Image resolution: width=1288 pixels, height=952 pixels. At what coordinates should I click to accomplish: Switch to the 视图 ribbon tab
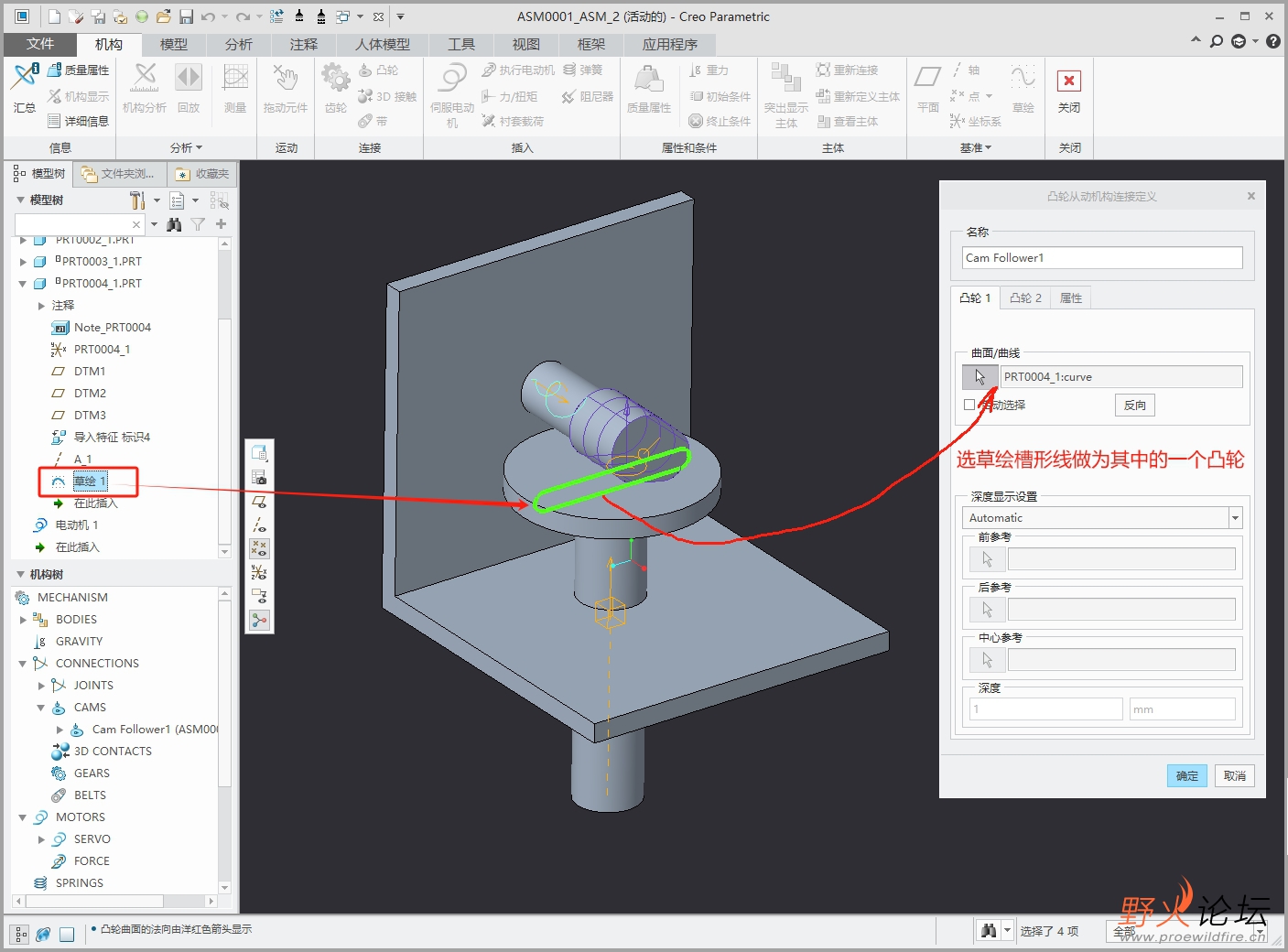point(526,44)
